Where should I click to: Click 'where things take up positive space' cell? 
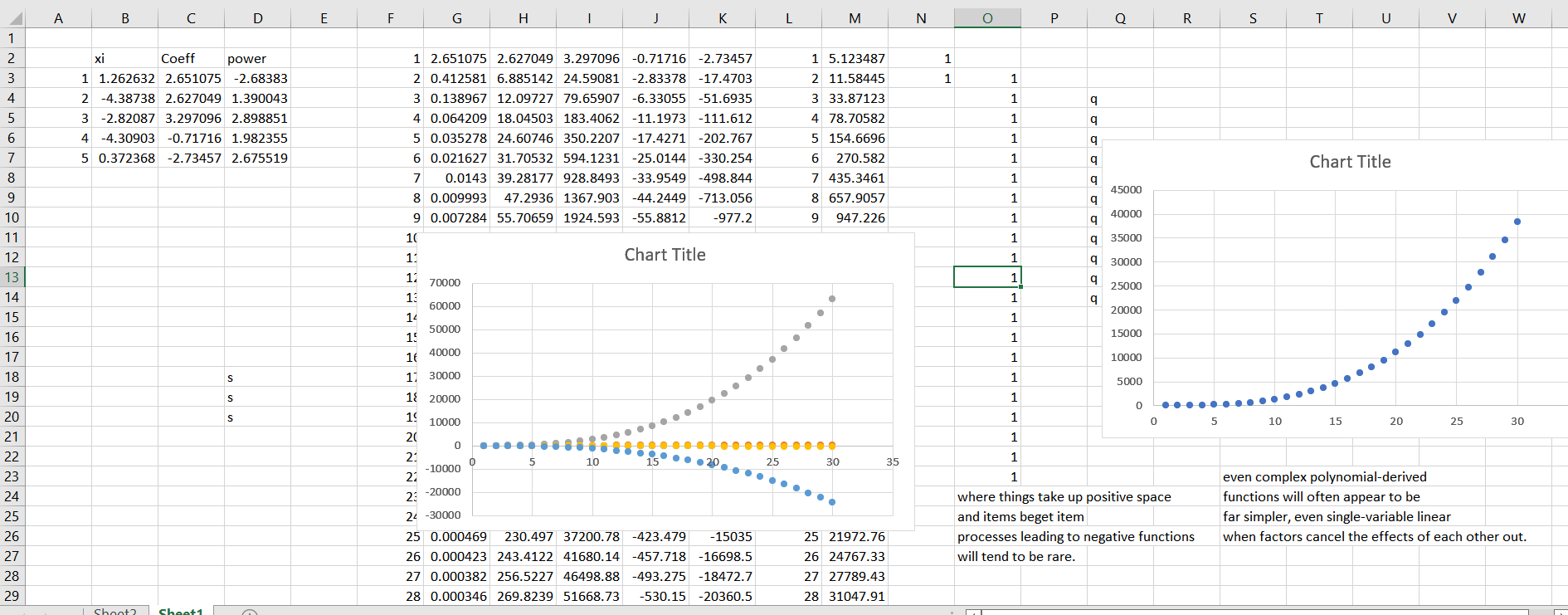click(1064, 496)
